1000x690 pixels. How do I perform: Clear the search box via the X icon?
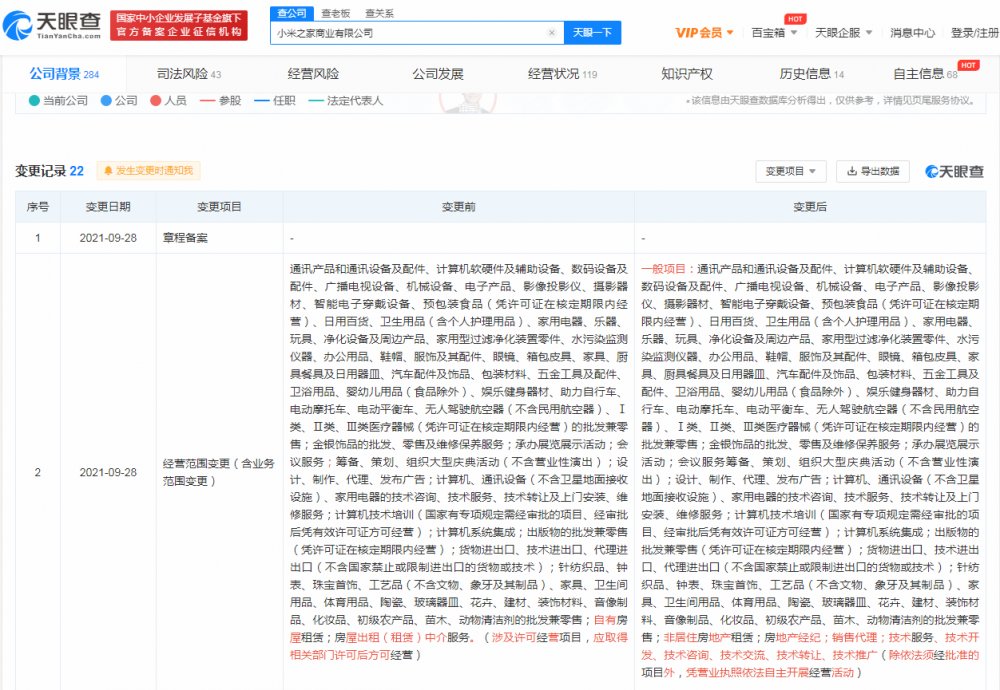(x=552, y=32)
